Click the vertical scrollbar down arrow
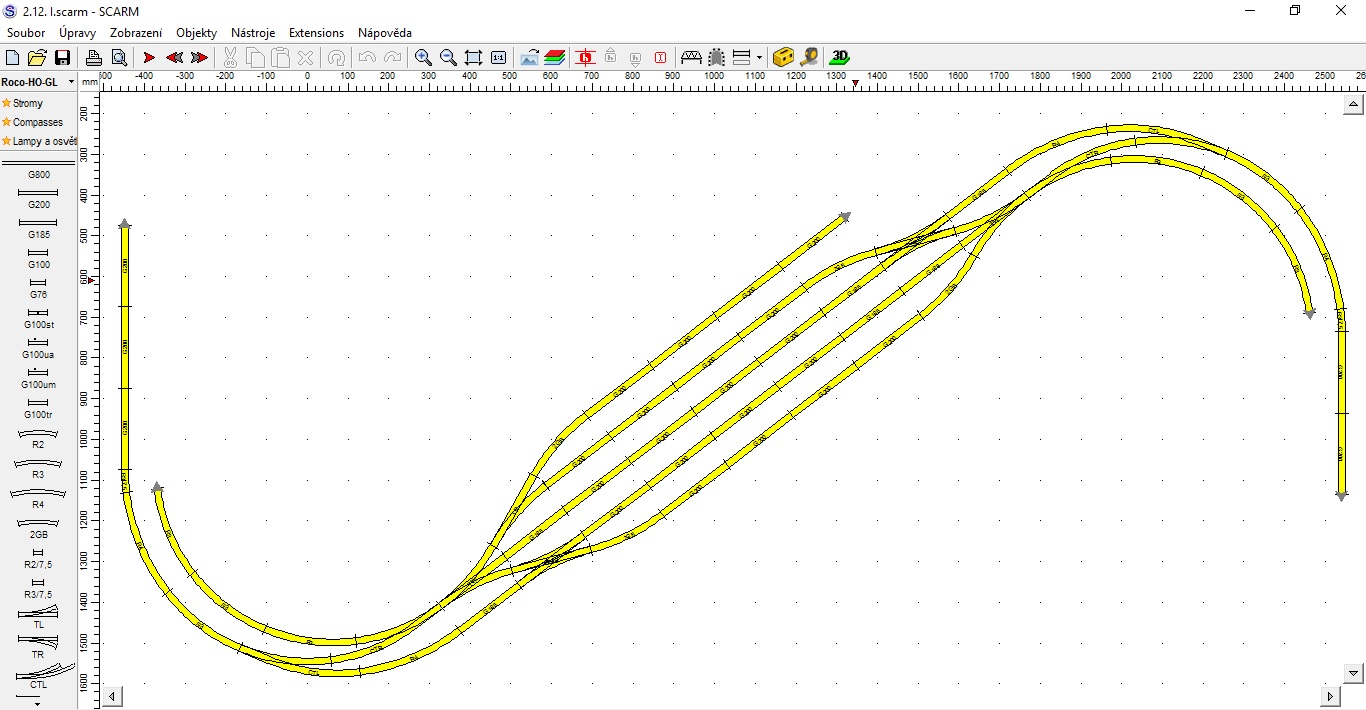The image size is (1366, 710). 1354,673
